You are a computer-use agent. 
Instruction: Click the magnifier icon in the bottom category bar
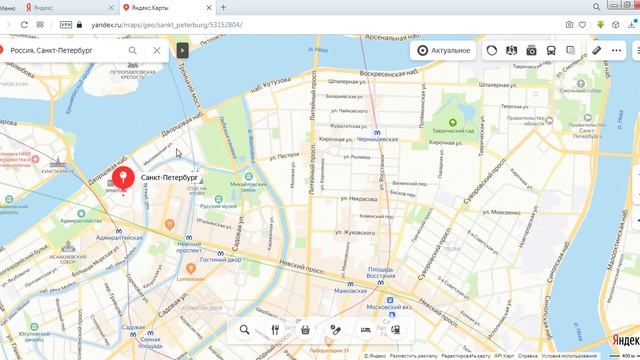244,330
